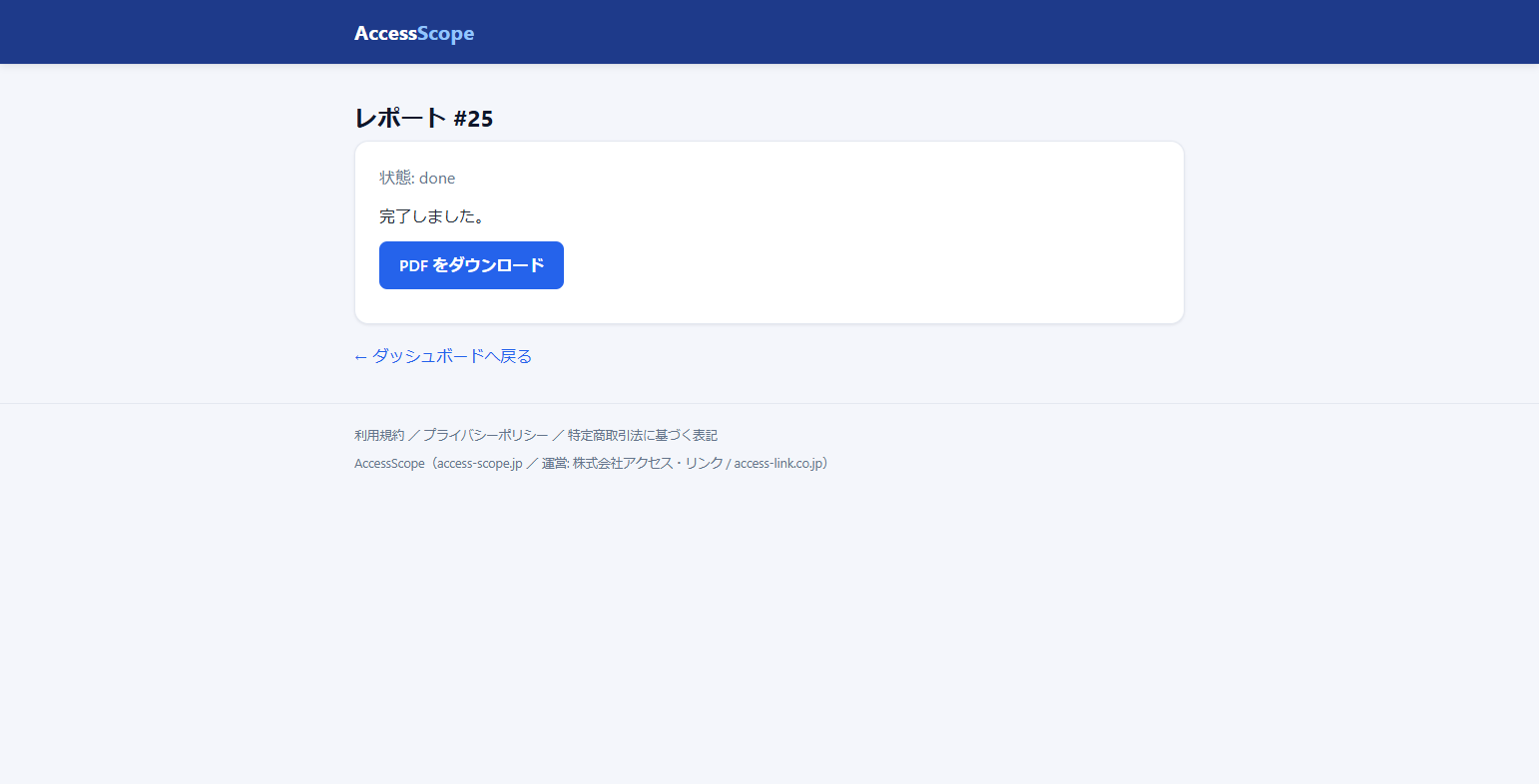Follow the ダッシュボードへ戻る link
Screen dimensions: 1539x784
[x=443, y=356]
